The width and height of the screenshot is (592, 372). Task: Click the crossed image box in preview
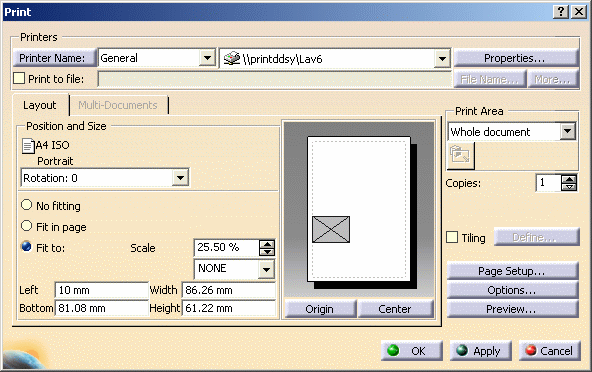point(331,229)
